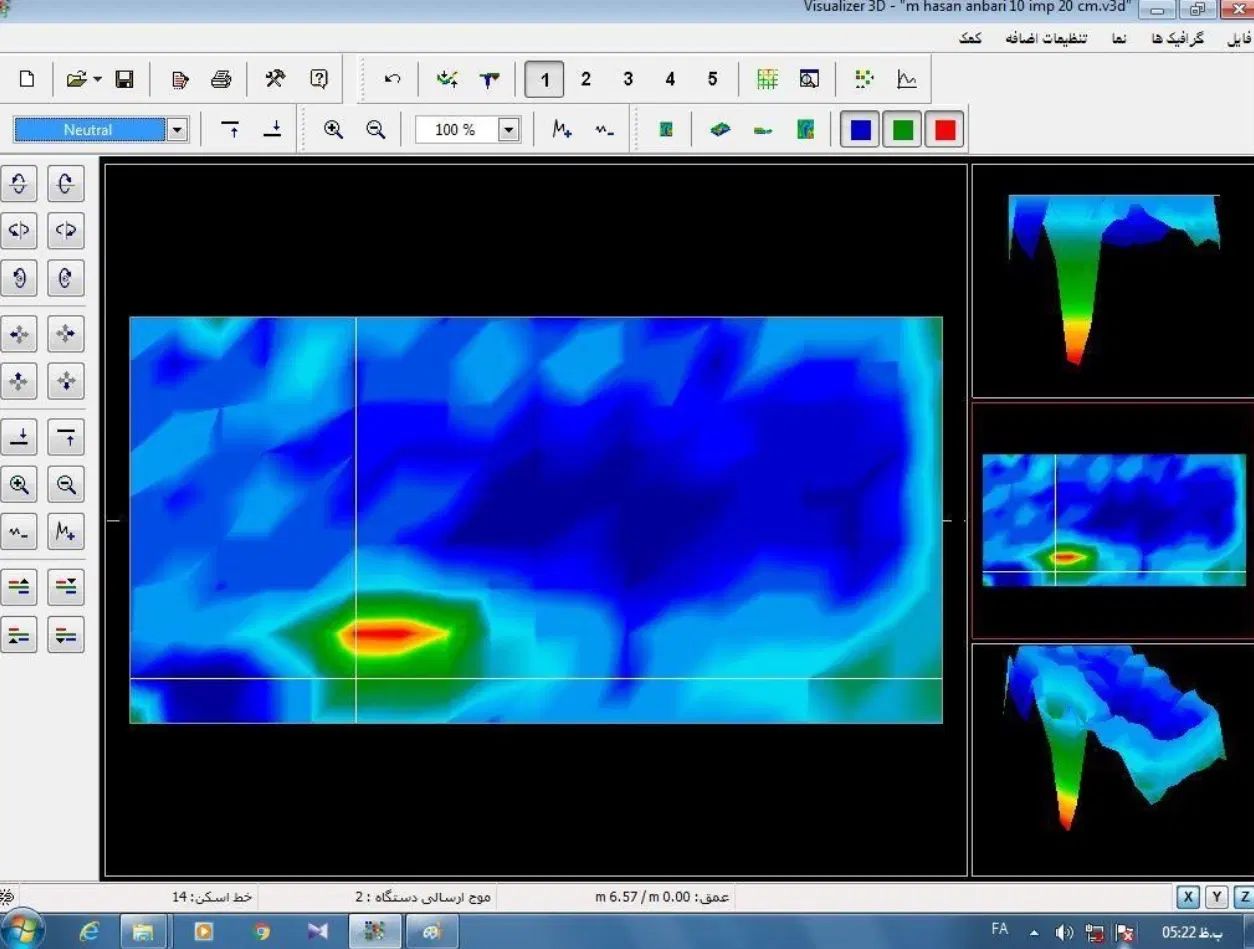Viewport: 1254px width, 949px height.
Task: Click the zoom in magnifier in the top toolbar
Action: point(333,130)
